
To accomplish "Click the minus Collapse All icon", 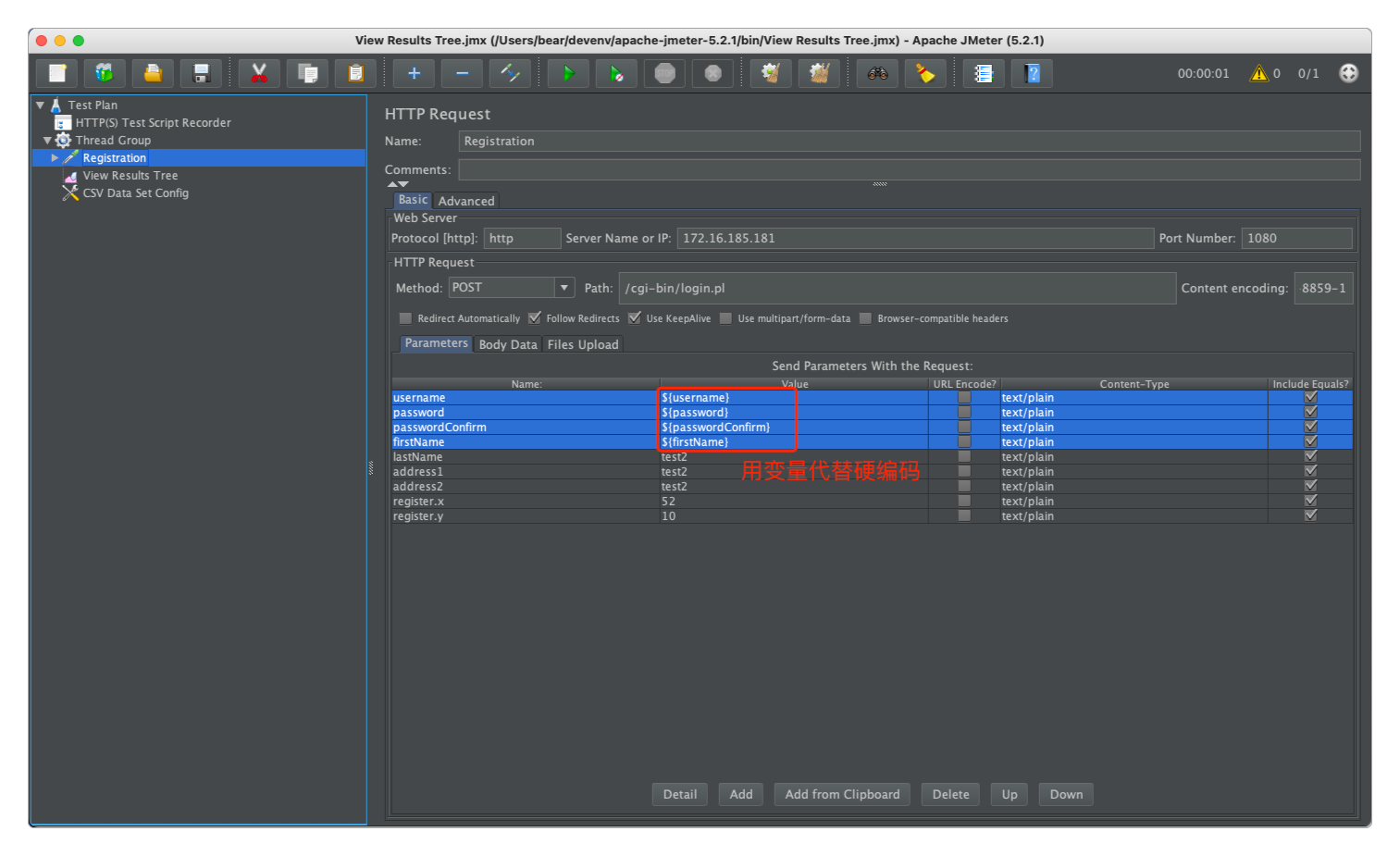I will pyautogui.click(x=462, y=73).
